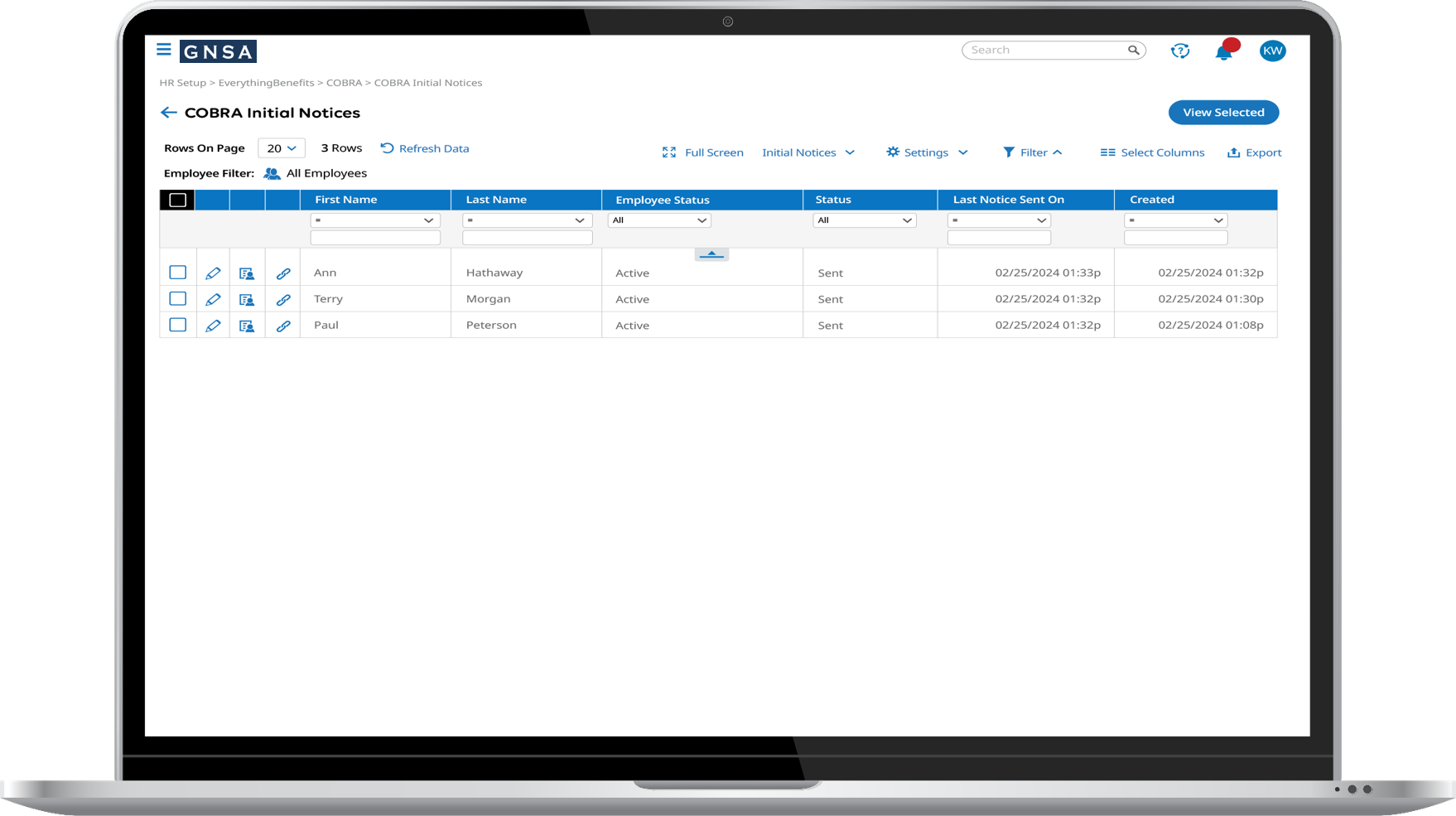Collapse the Initial Notices dropdown menu
The height and width of the screenshot is (816, 1456).
(851, 152)
